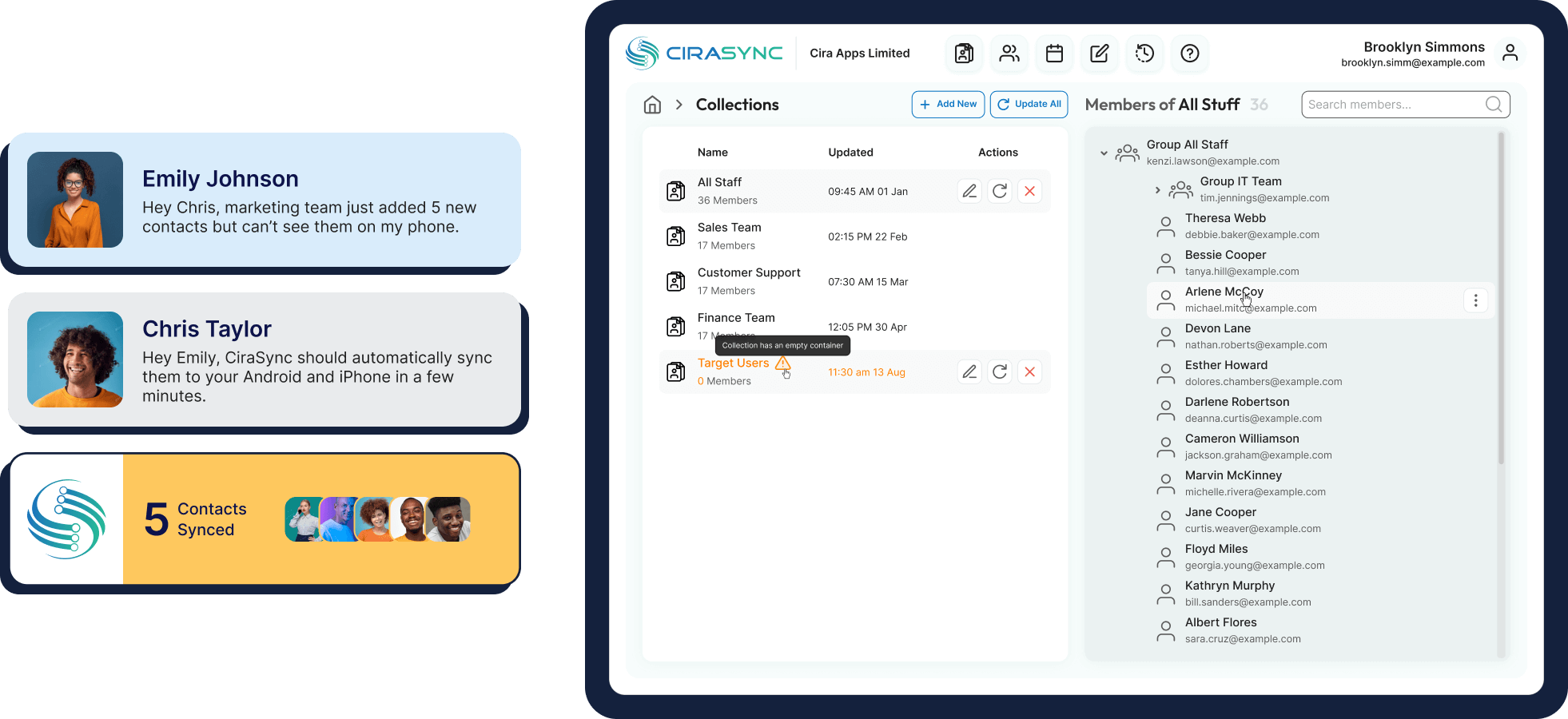This screenshot has height=719, width=1568.
Task: Open the kebab menu on Arlene McCoy
Action: tap(1475, 300)
